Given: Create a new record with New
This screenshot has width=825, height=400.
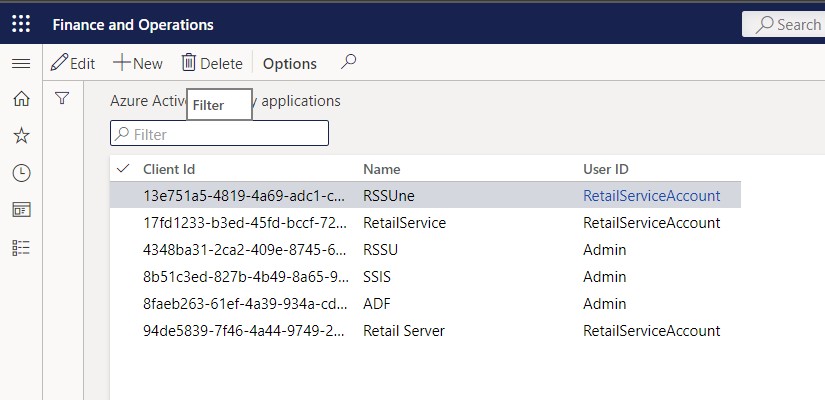Looking at the screenshot, I should pyautogui.click(x=138, y=63).
